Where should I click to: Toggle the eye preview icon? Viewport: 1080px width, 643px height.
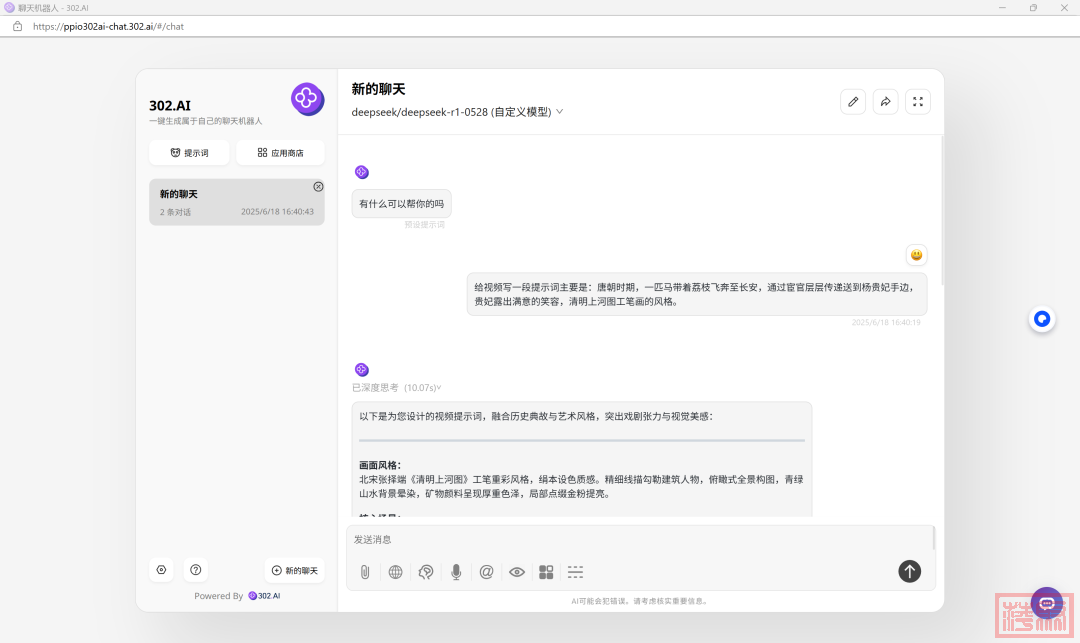[517, 572]
